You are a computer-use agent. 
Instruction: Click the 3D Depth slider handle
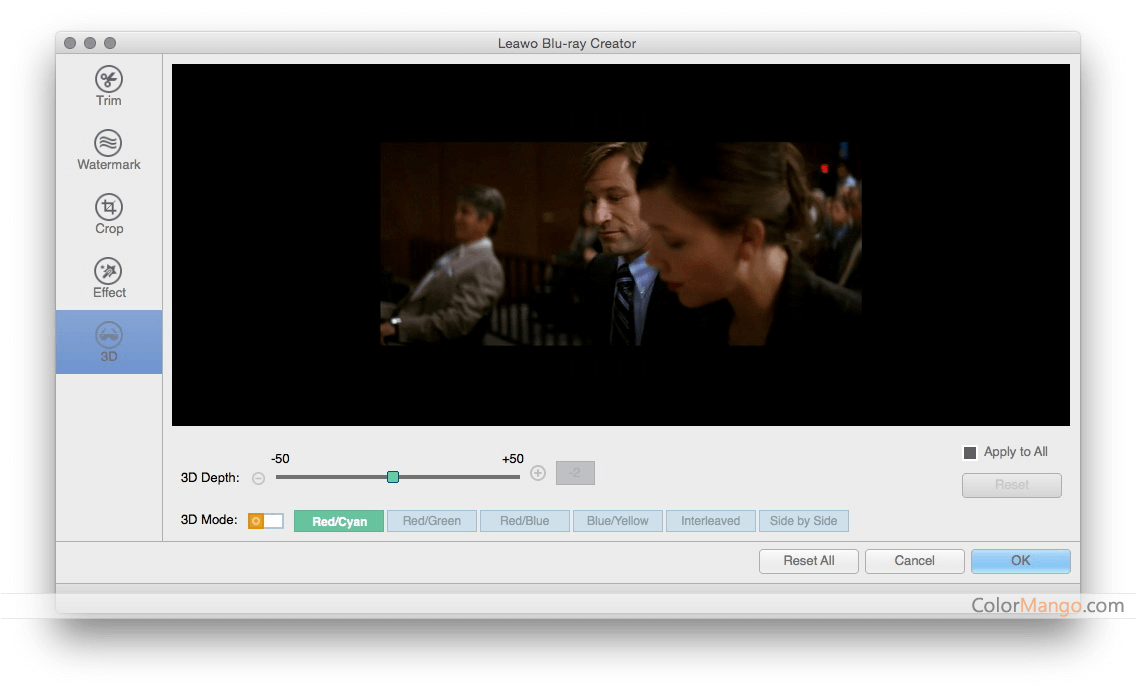click(x=393, y=477)
